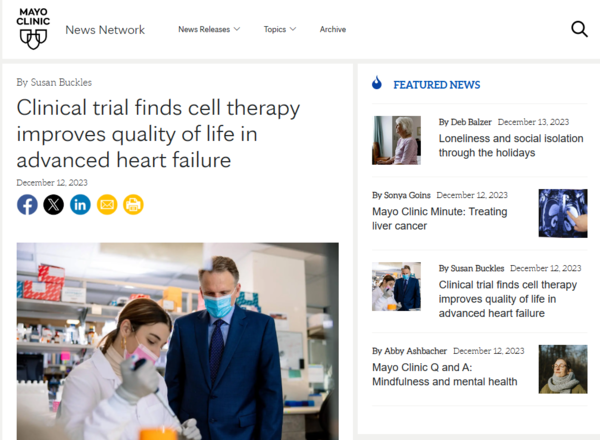600x440 pixels.
Task: Open Mayo Clinic Minute liver cancer article
Action: [x=440, y=218]
